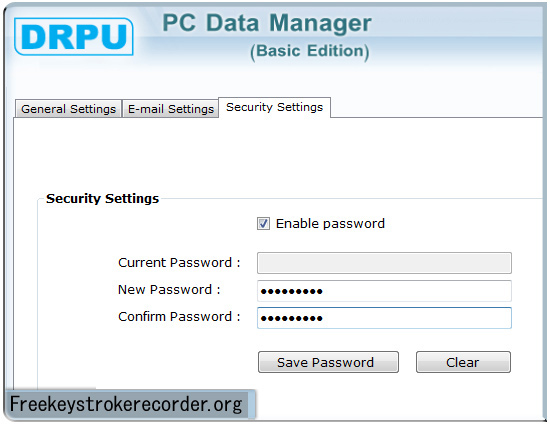The width and height of the screenshot is (550, 424).
Task: Click the Confirm Password label
Action: click(179, 317)
